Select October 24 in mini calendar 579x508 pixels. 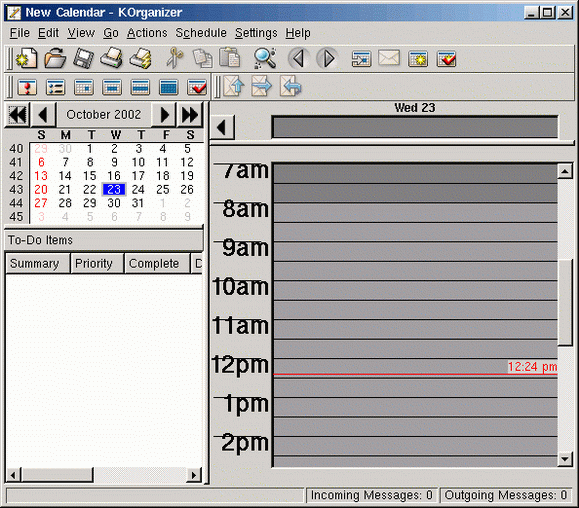click(x=138, y=189)
